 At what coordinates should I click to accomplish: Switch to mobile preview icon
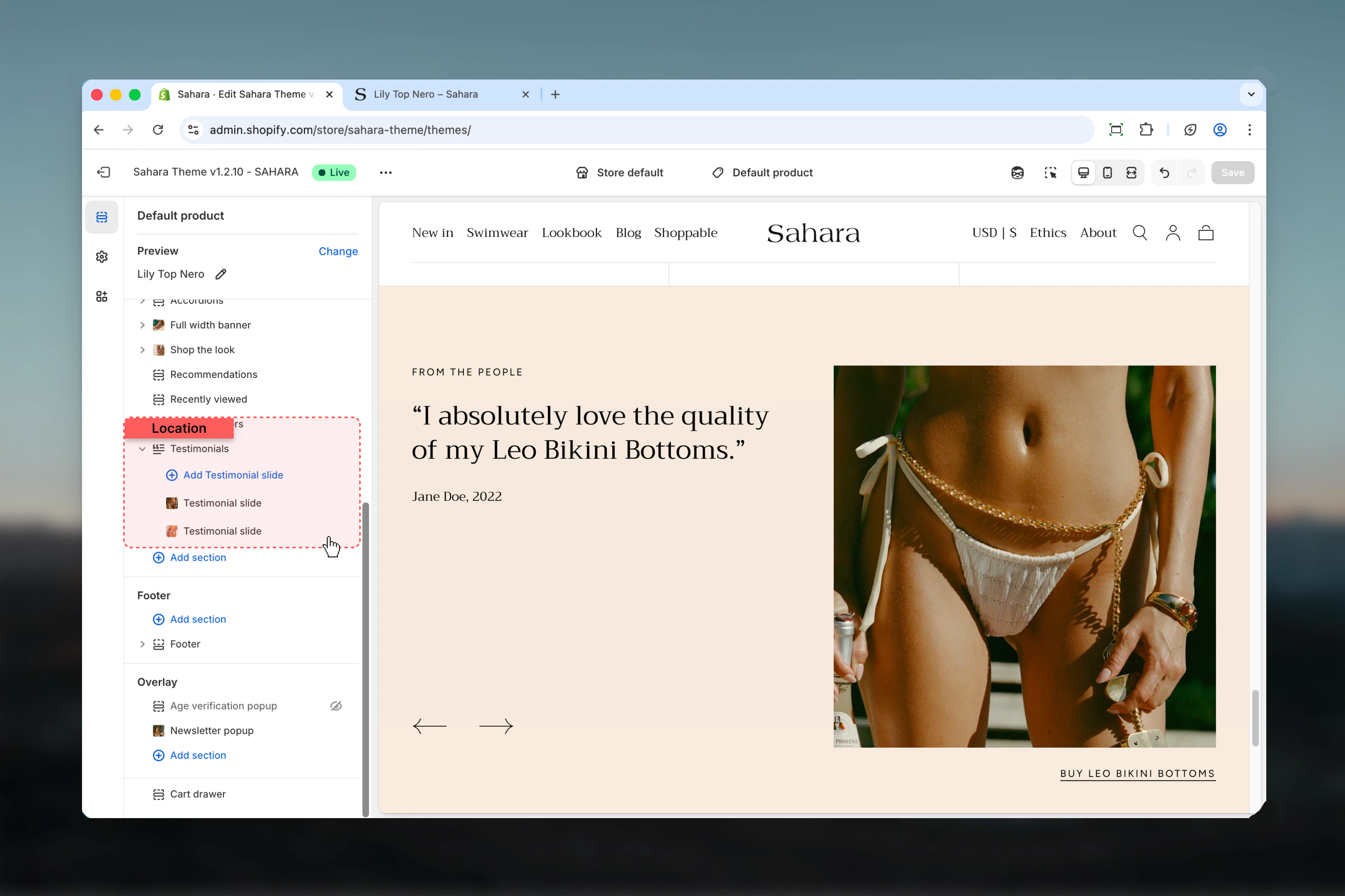pos(1107,173)
